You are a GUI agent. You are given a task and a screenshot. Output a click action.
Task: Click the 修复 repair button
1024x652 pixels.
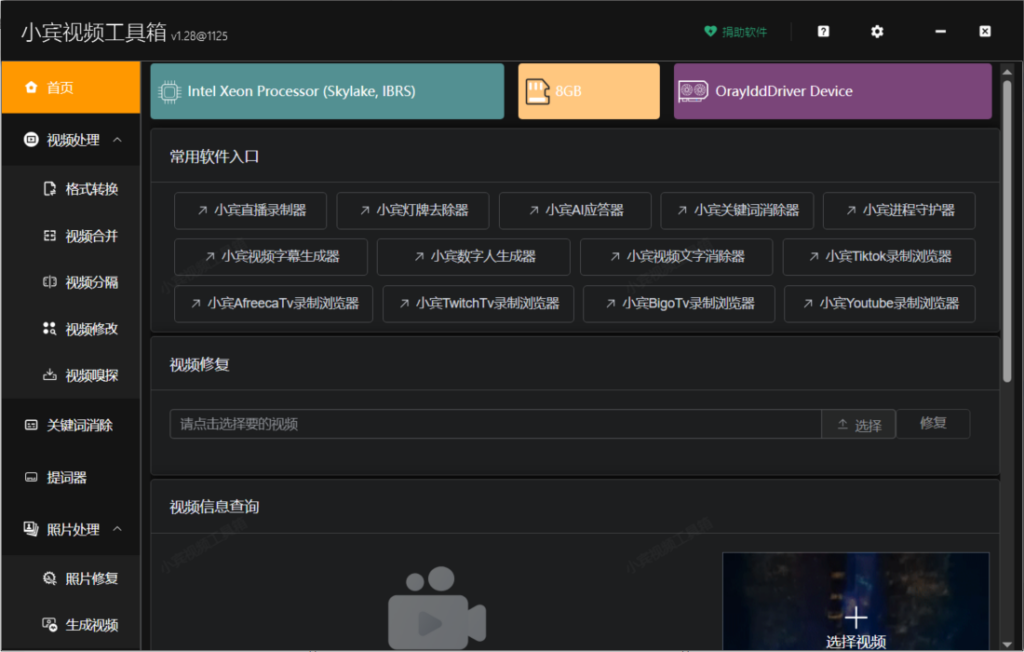tap(933, 423)
